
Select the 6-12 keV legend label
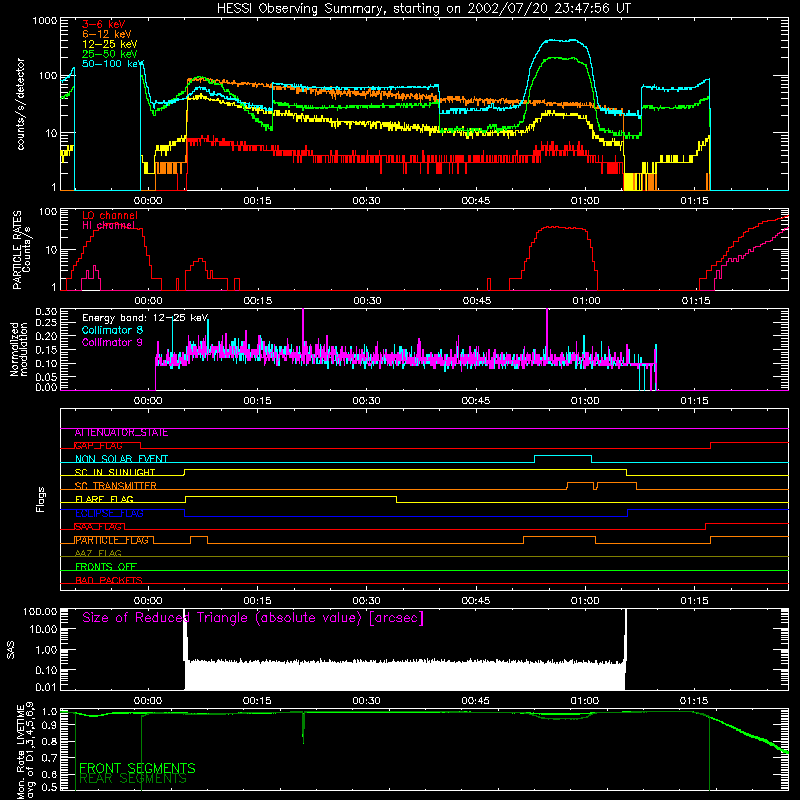coord(106,34)
